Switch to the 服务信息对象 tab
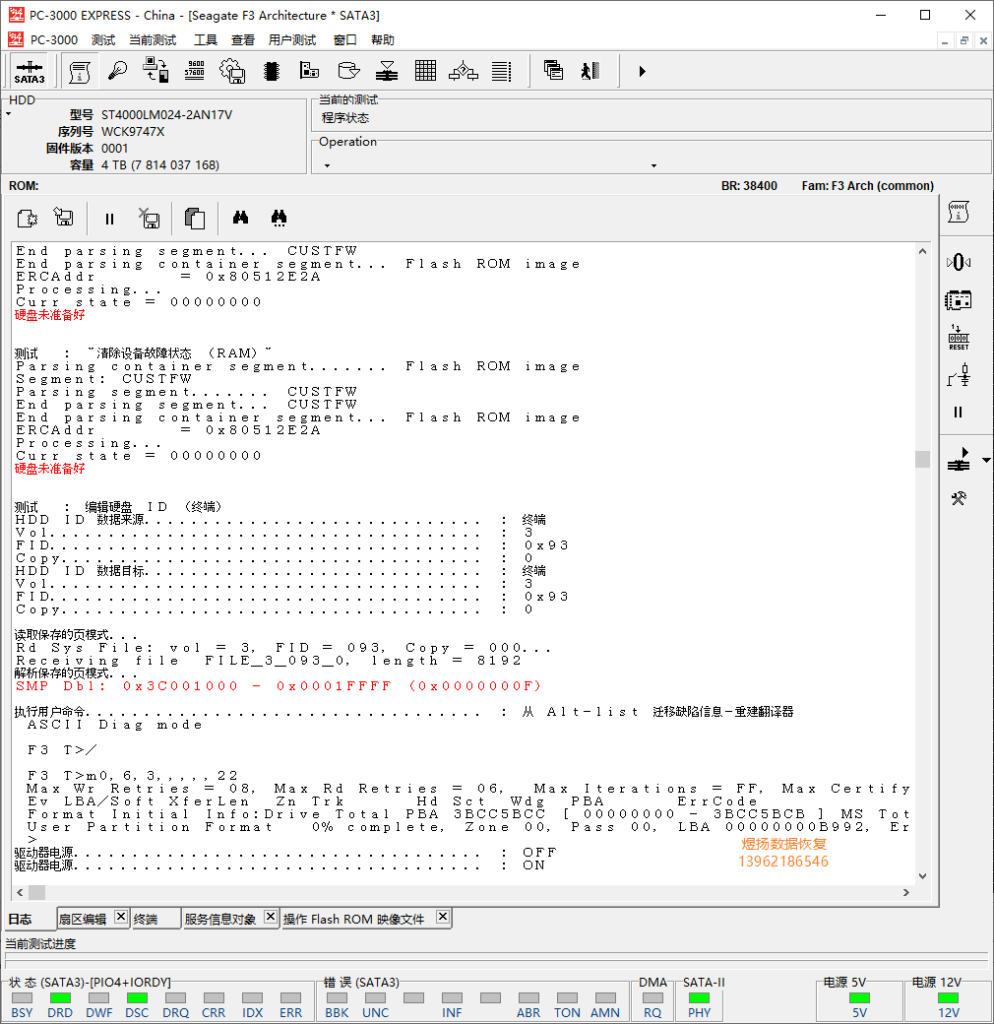Image resolution: width=994 pixels, height=1024 pixels. tap(220, 920)
